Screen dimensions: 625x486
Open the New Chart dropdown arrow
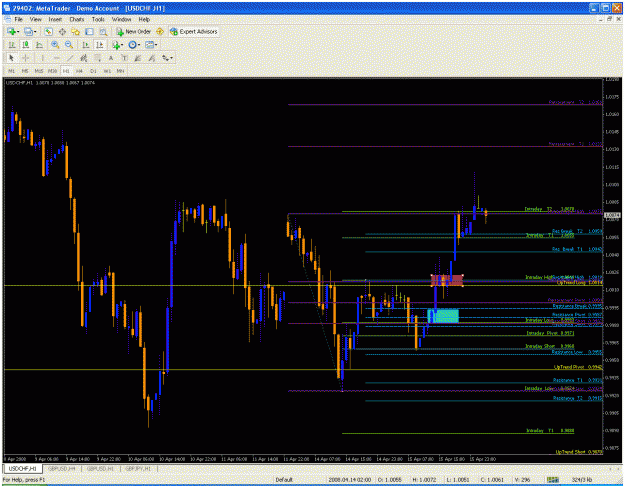(x=18, y=32)
